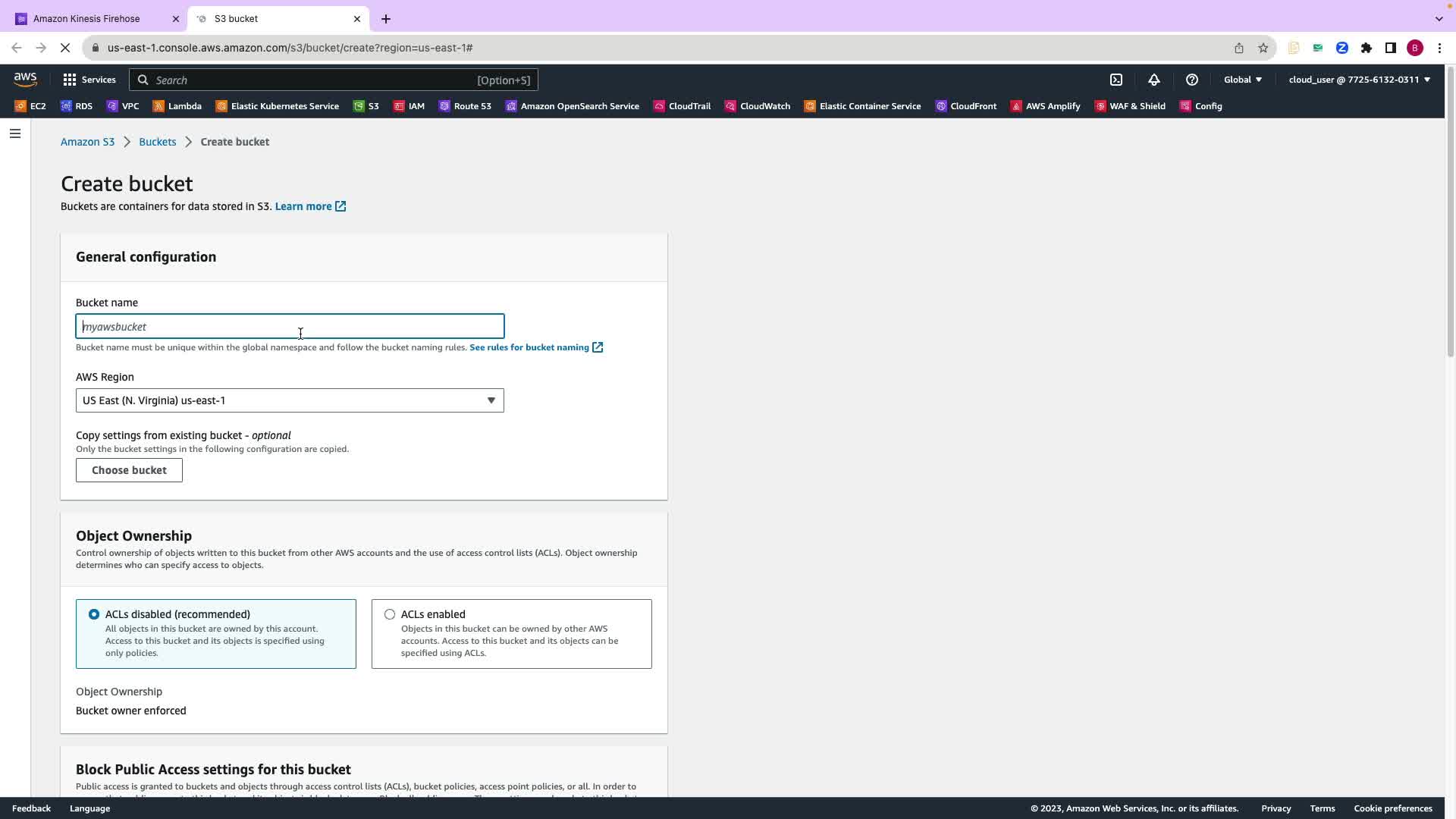Open the side navigation hamburger menu
The height and width of the screenshot is (819, 1456).
pyautogui.click(x=15, y=134)
